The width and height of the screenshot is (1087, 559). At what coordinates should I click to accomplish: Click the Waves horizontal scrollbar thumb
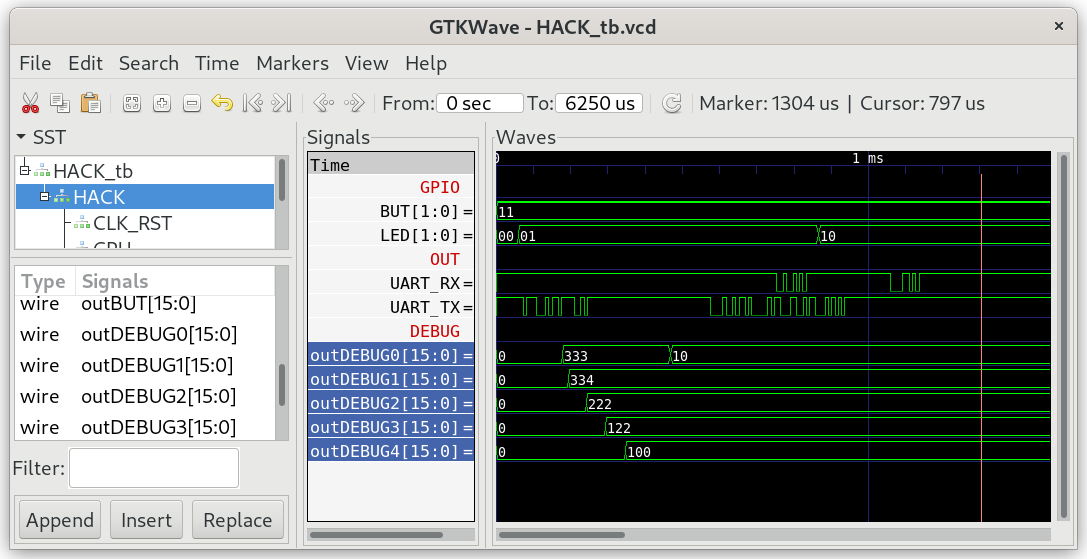pyautogui.click(x=562, y=535)
